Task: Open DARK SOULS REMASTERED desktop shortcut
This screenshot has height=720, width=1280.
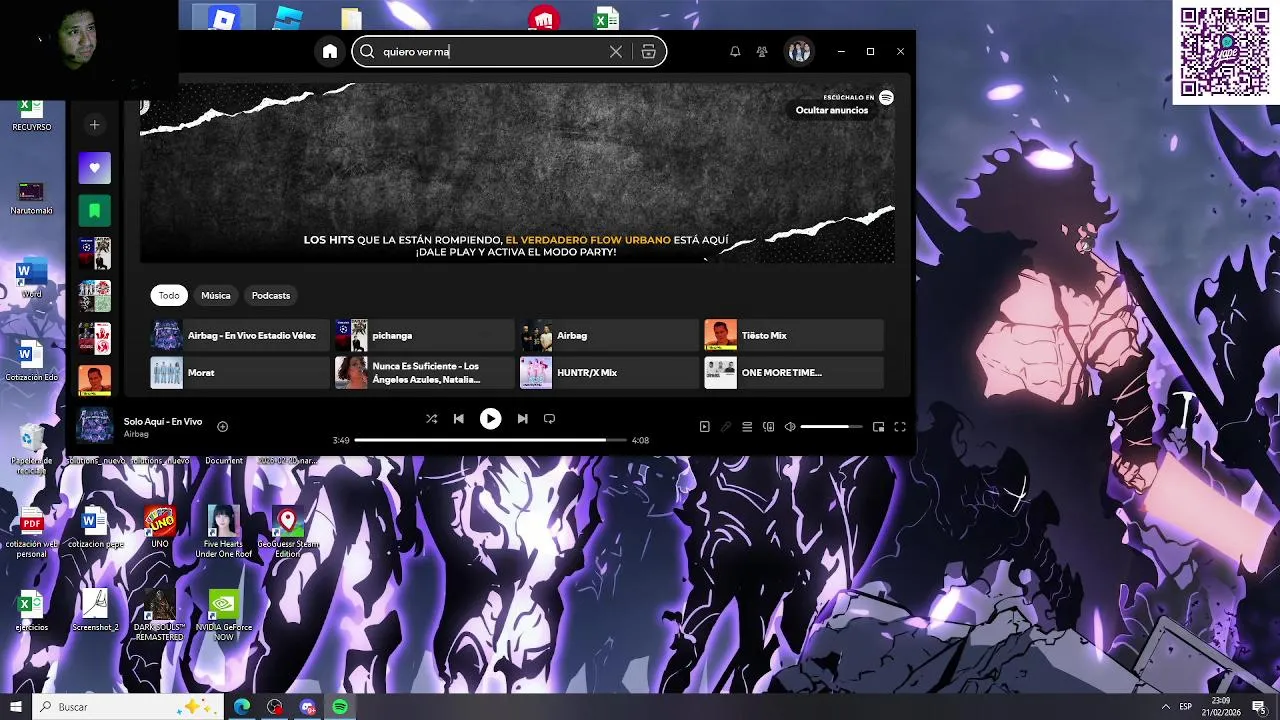Action: 160,615
